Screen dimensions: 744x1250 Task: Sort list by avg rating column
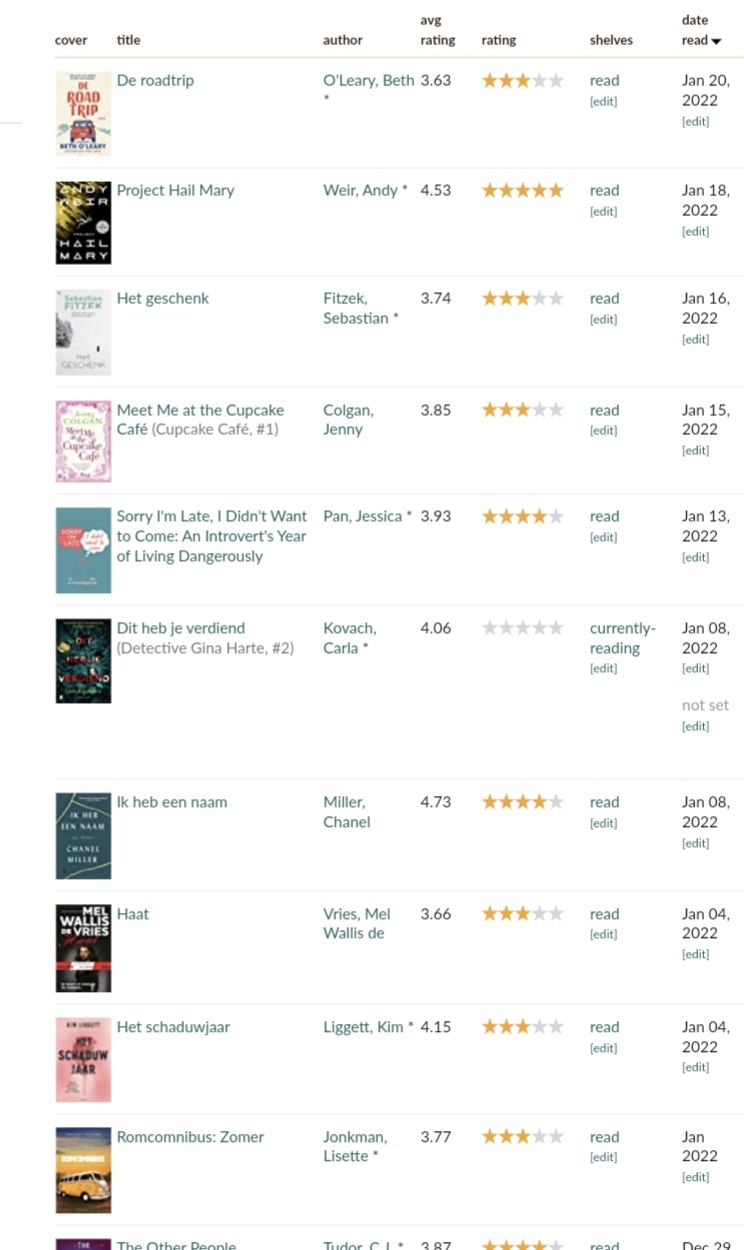pyautogui.click(x=437, y=31)
